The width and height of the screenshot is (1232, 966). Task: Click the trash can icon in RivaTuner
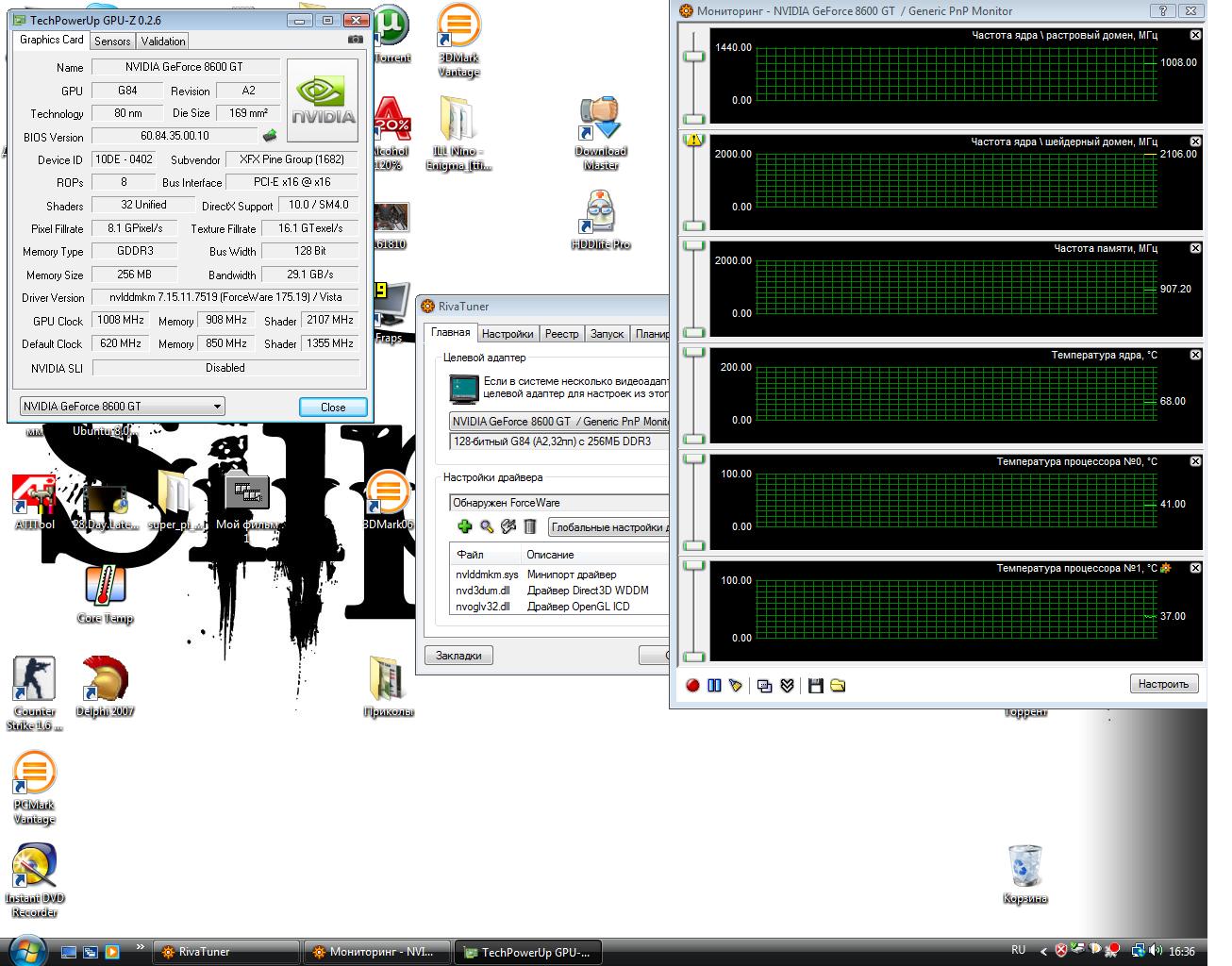pos(530,526)
